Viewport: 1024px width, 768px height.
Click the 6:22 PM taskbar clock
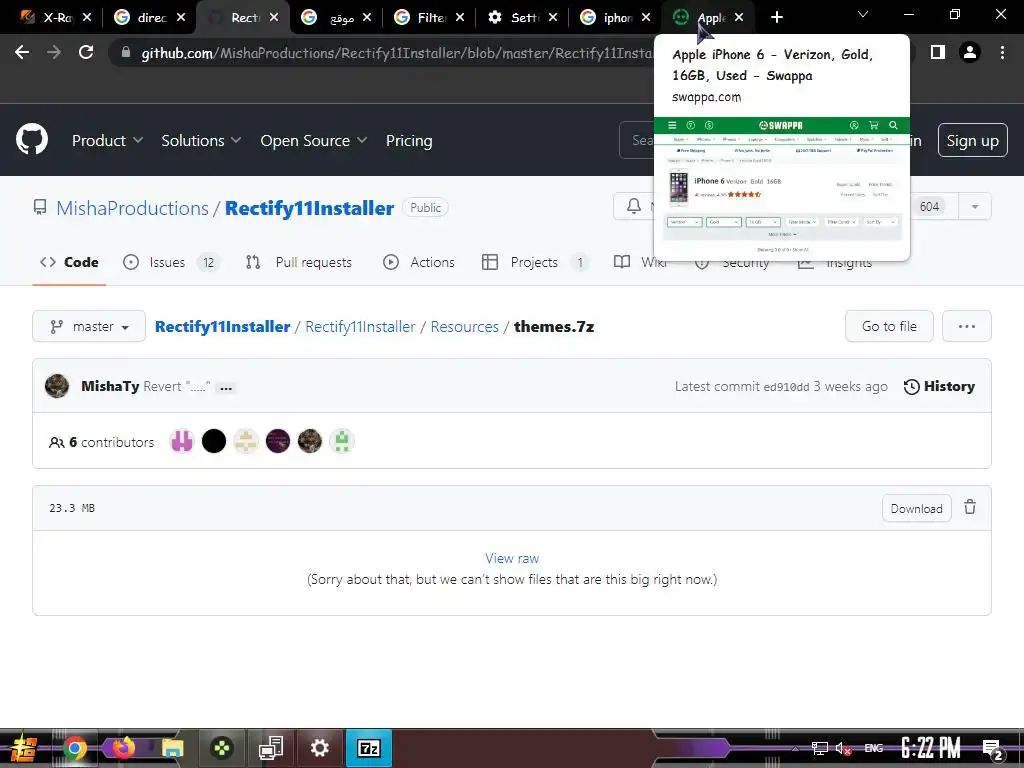tap(931, 748)
